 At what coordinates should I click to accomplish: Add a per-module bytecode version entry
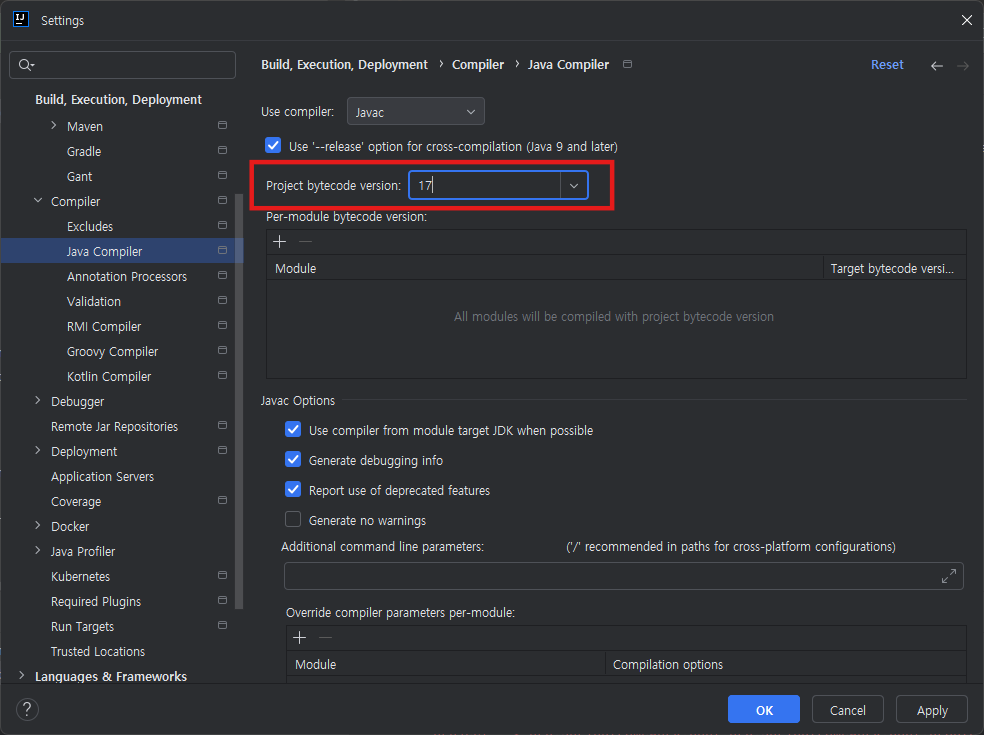coord(280,242)
